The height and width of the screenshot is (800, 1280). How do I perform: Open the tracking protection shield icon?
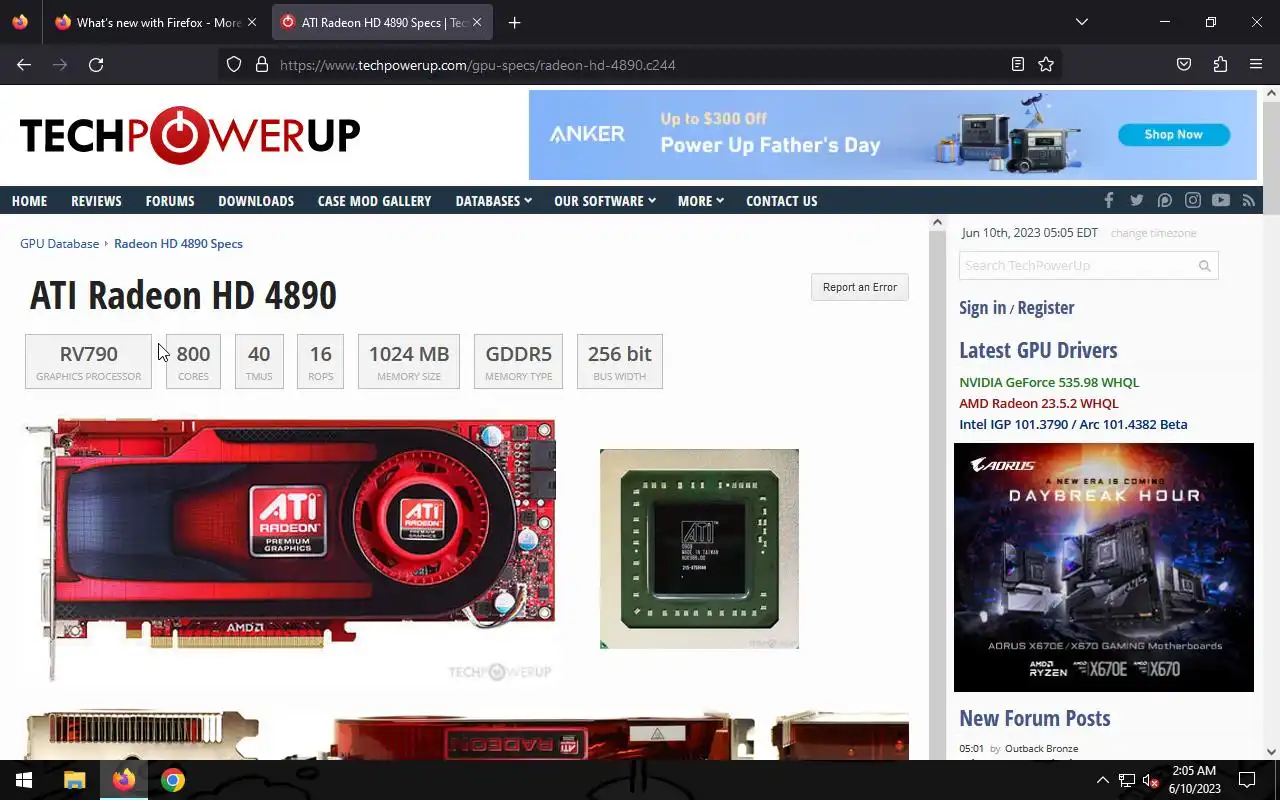(234, 64)
